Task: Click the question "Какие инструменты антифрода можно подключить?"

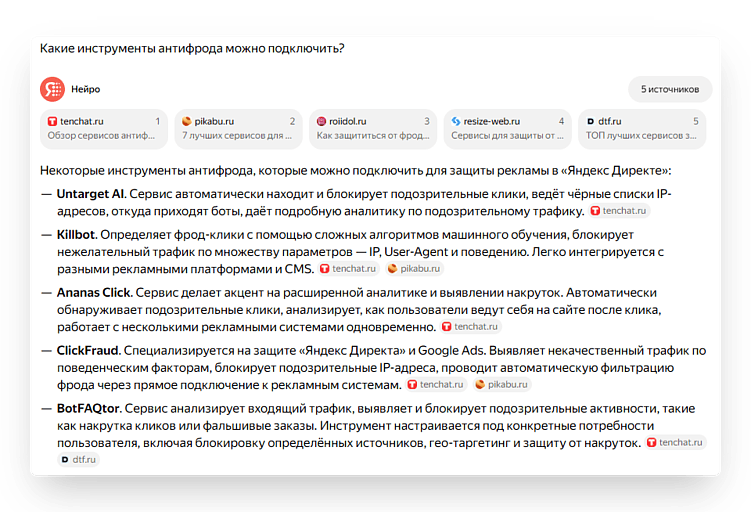Action: [192, 49]
